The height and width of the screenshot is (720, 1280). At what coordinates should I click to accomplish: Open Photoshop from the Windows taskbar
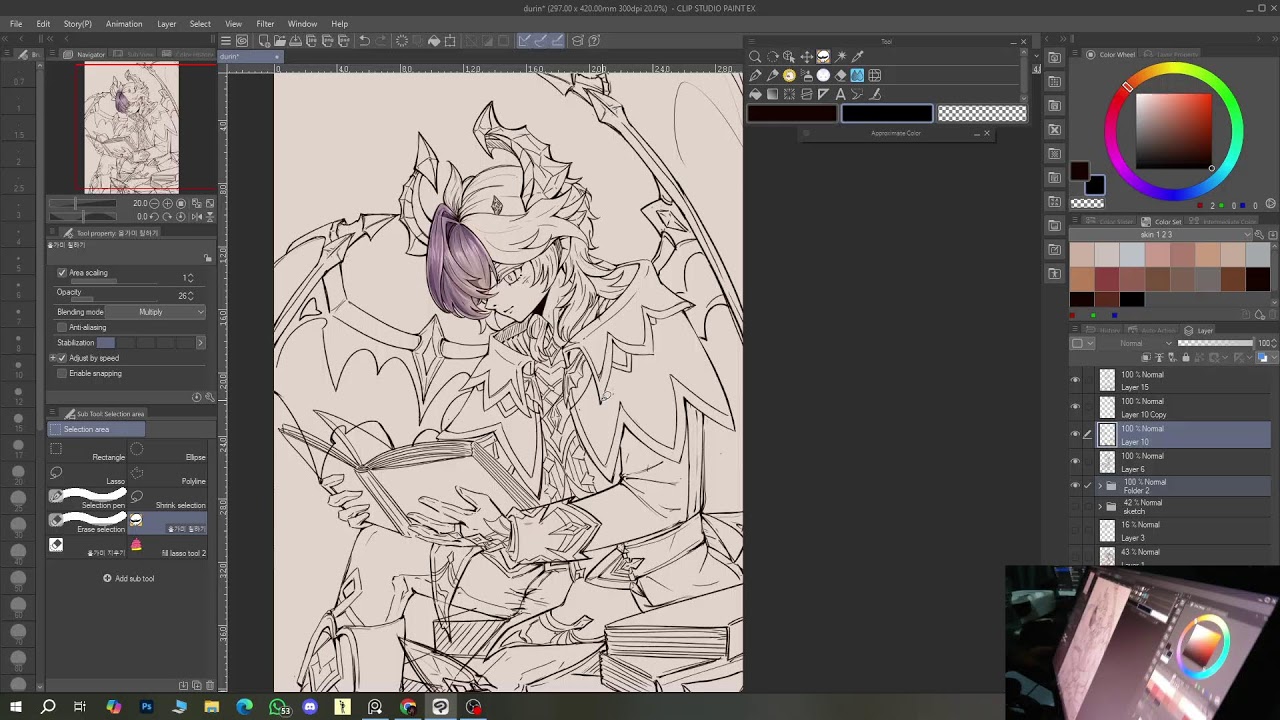[x=146, y=707]
